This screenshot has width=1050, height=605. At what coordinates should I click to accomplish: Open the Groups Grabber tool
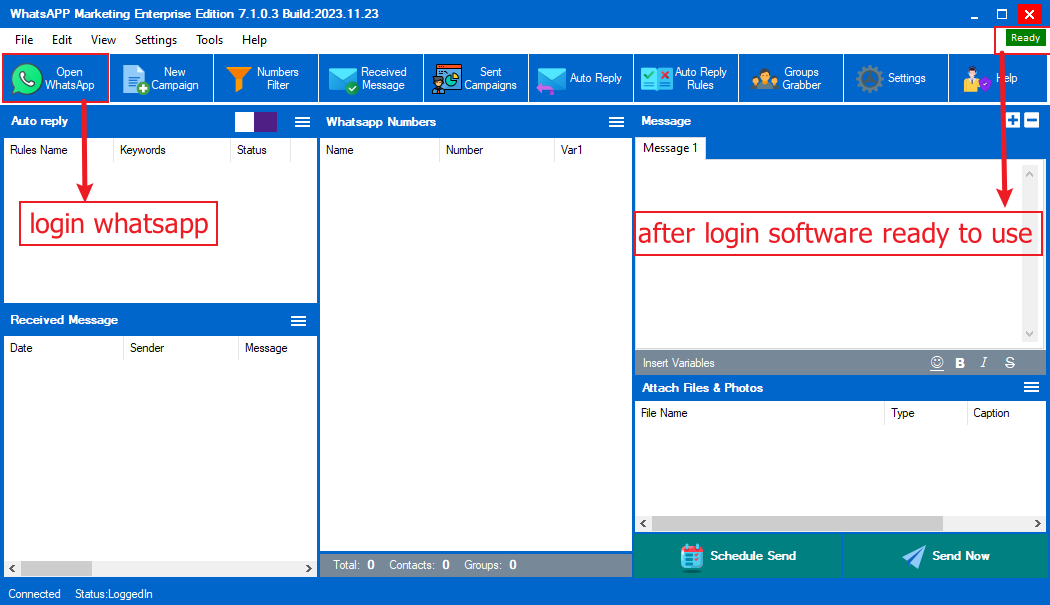coord(787,78)
